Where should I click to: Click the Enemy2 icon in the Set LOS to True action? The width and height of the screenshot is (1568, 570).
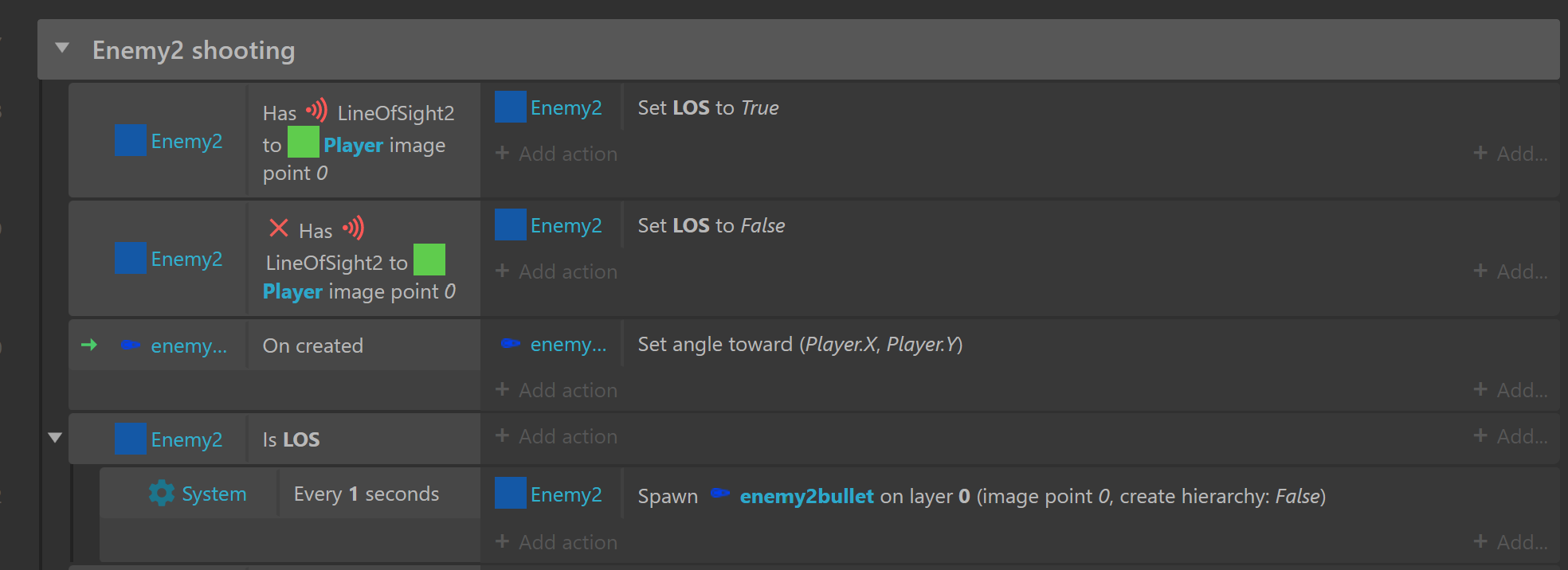(x=510, y=107)
